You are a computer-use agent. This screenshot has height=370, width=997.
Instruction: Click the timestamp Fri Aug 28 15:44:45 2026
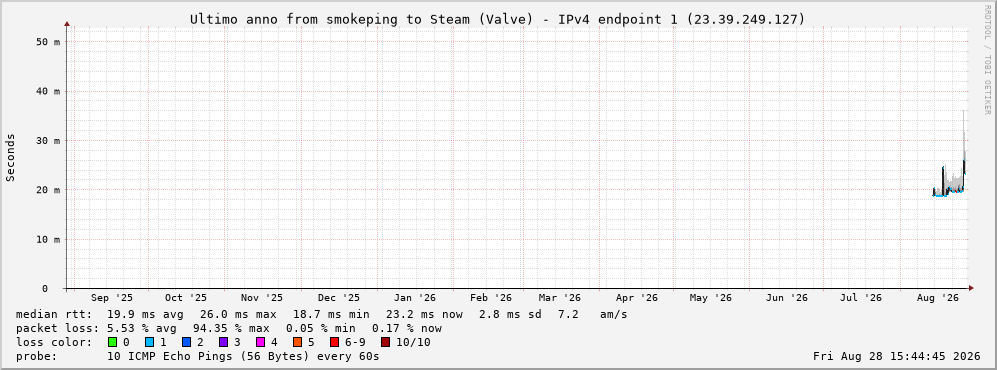tap(897, 357)
